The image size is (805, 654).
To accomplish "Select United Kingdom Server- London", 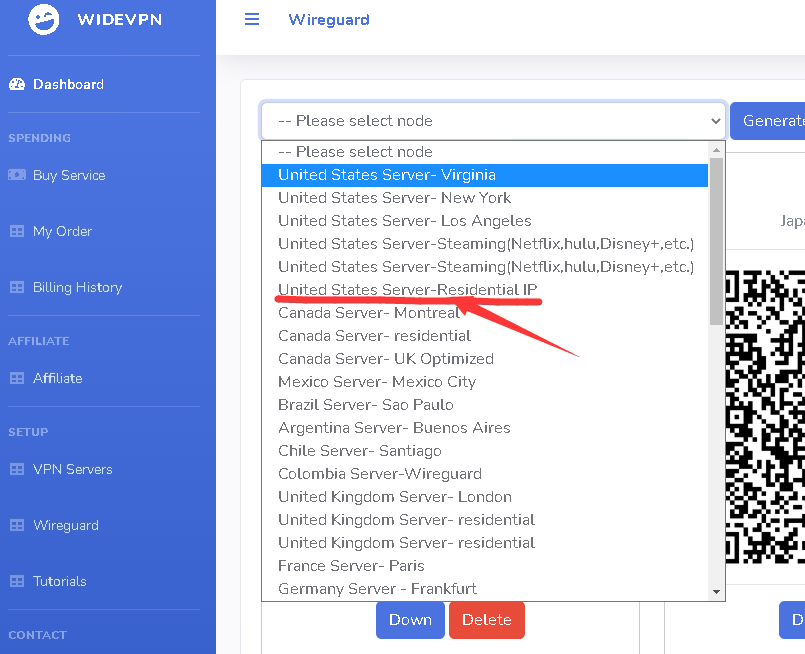I will (x=485, y=497).
